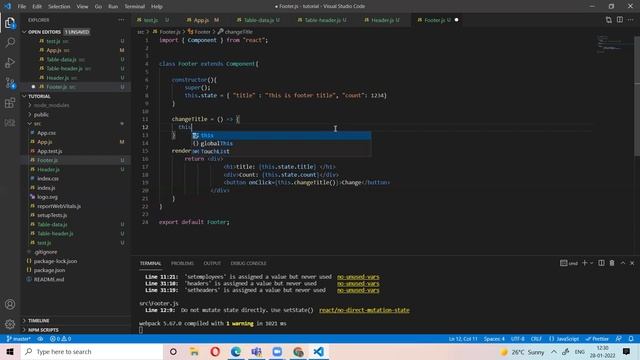
Task: Open App.css in the file tree
Action: [x=47, y=133]
